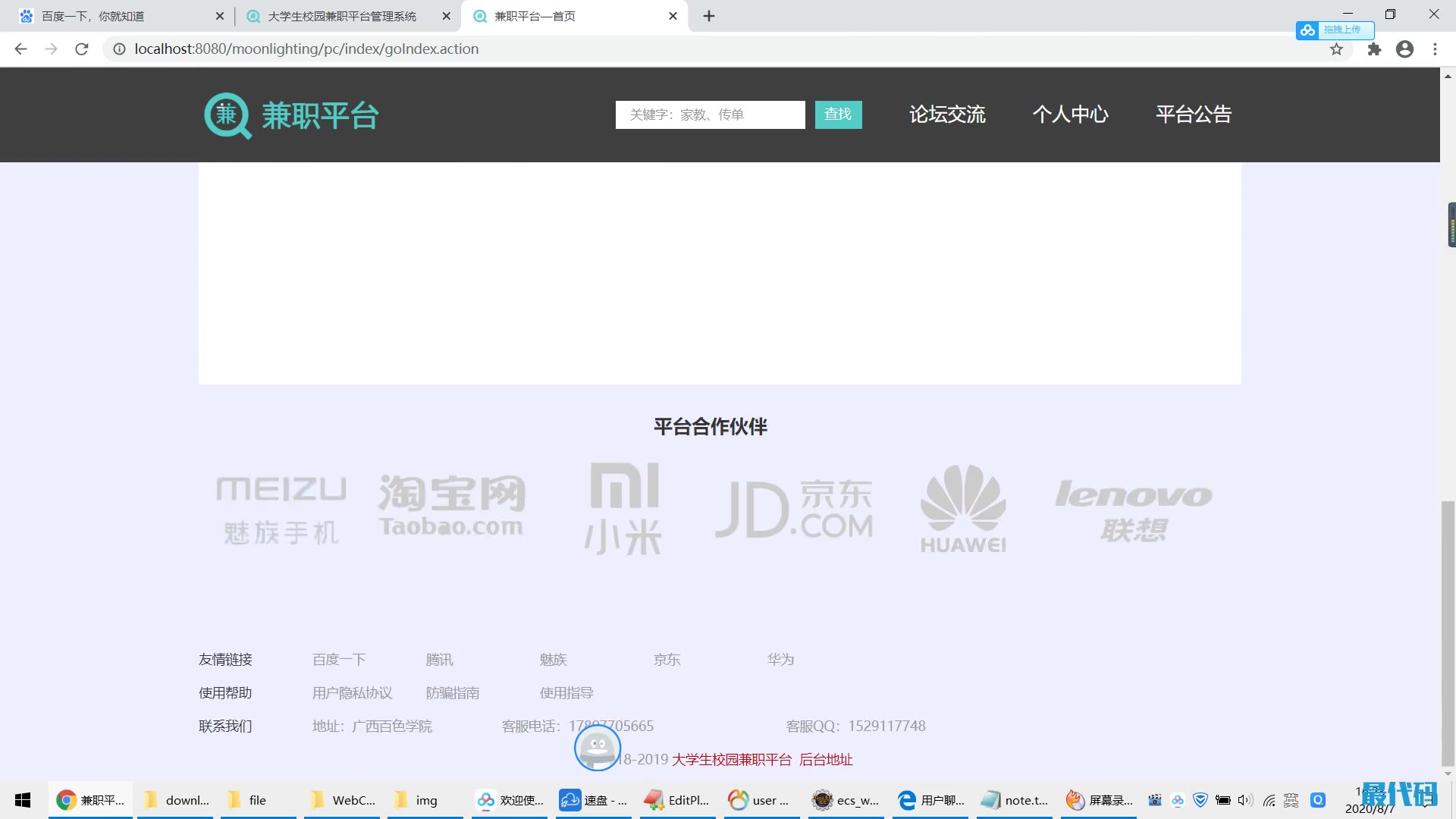Open Chrome extensions puzzle icon
The image size is (1456, 819).
click(1374, 49)
